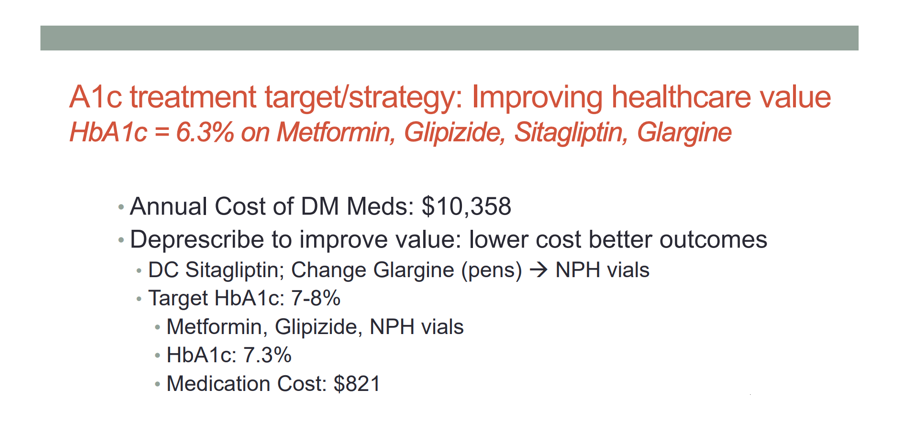Select the italic HbA1c = 6.3% subtitle
899x427 pixels.
point(400,133)
